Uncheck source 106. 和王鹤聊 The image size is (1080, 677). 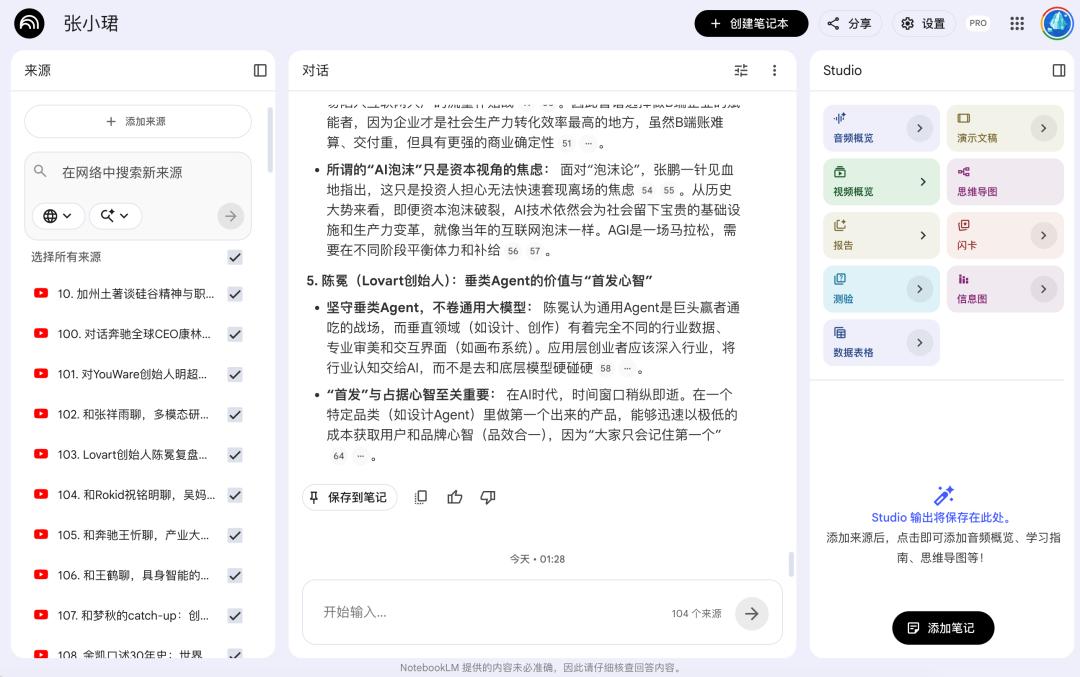click(x=235, y=576)
